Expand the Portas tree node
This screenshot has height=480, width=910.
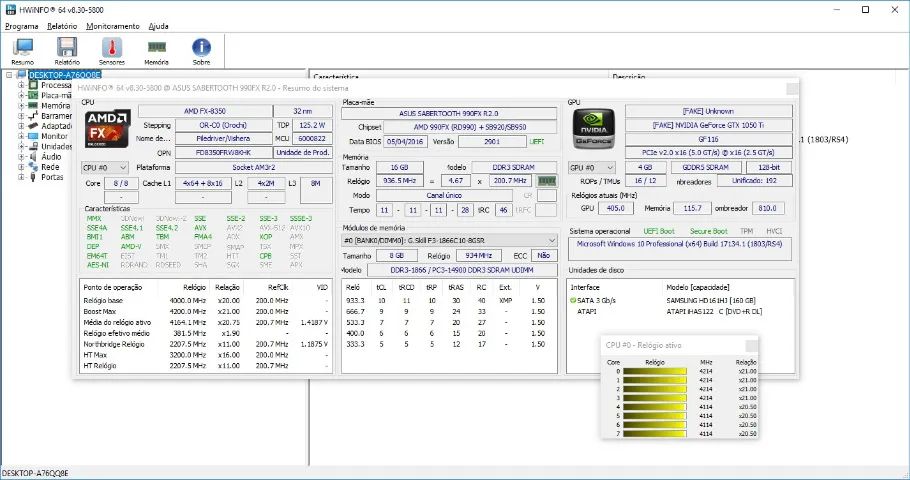click(21, 177)
